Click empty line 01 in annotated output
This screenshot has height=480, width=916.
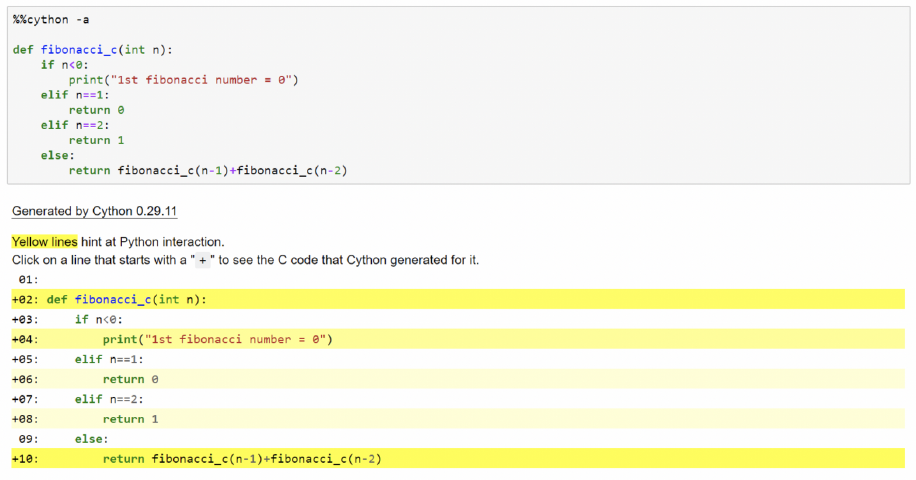click(x=458, y=280)
